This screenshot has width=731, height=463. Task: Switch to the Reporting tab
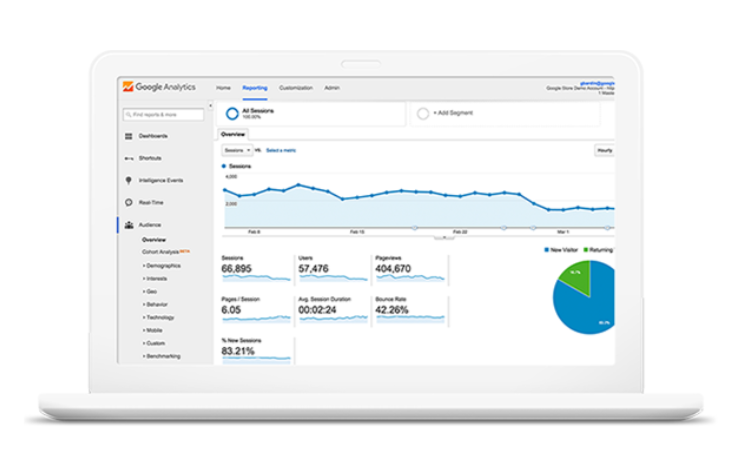[x=255, y=88]
